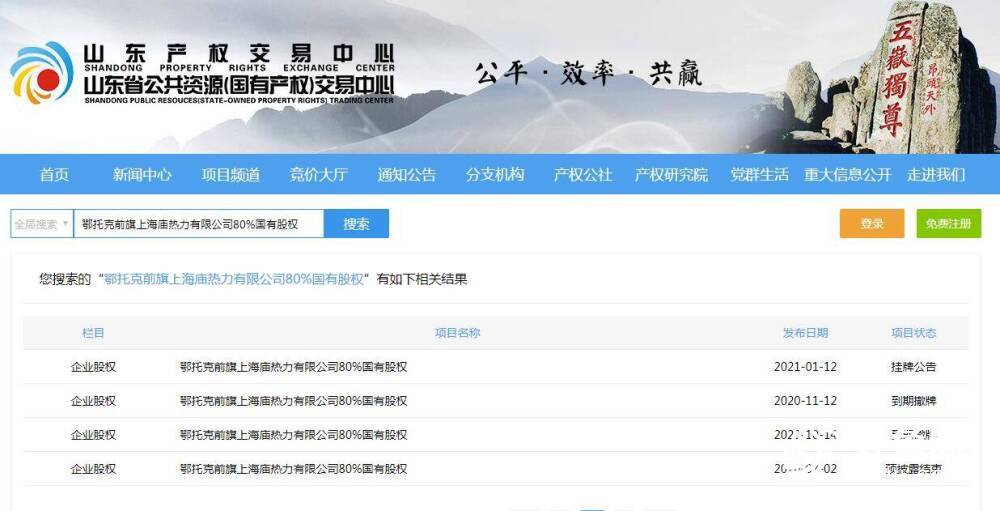Focus the search keyword input field
The width and height of the screenshot is (1000, 511).
[x=198, y=224]
